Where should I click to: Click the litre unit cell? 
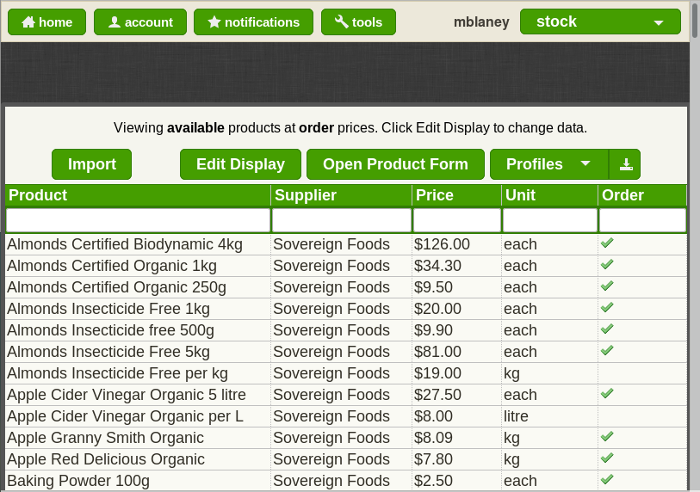(550, 416)
